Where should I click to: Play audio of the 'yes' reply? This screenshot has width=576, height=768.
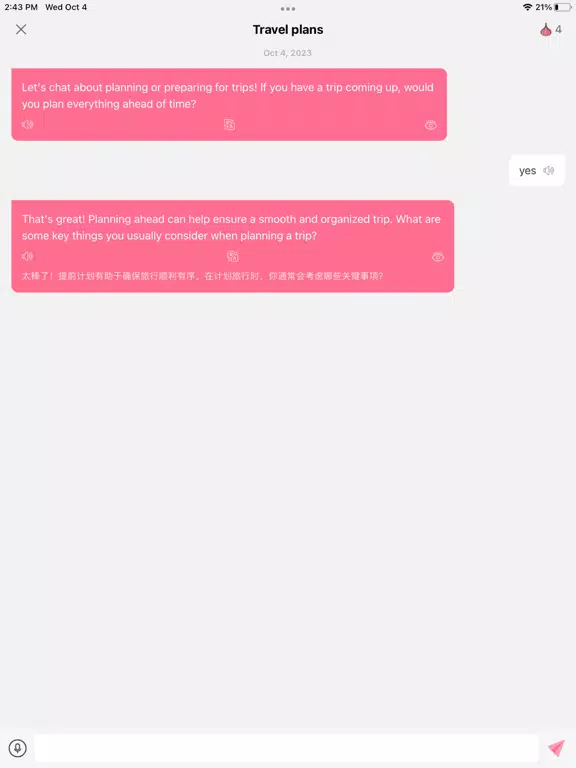pyautogui.click(x=549, y=170)
